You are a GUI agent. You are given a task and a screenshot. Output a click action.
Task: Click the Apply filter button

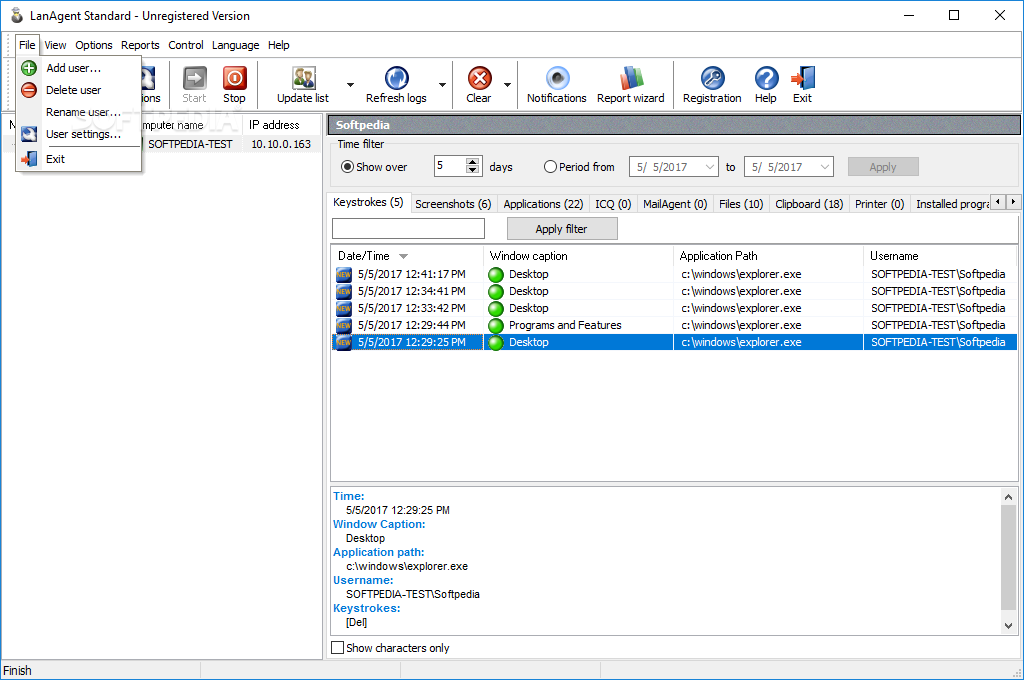(562, 229)
